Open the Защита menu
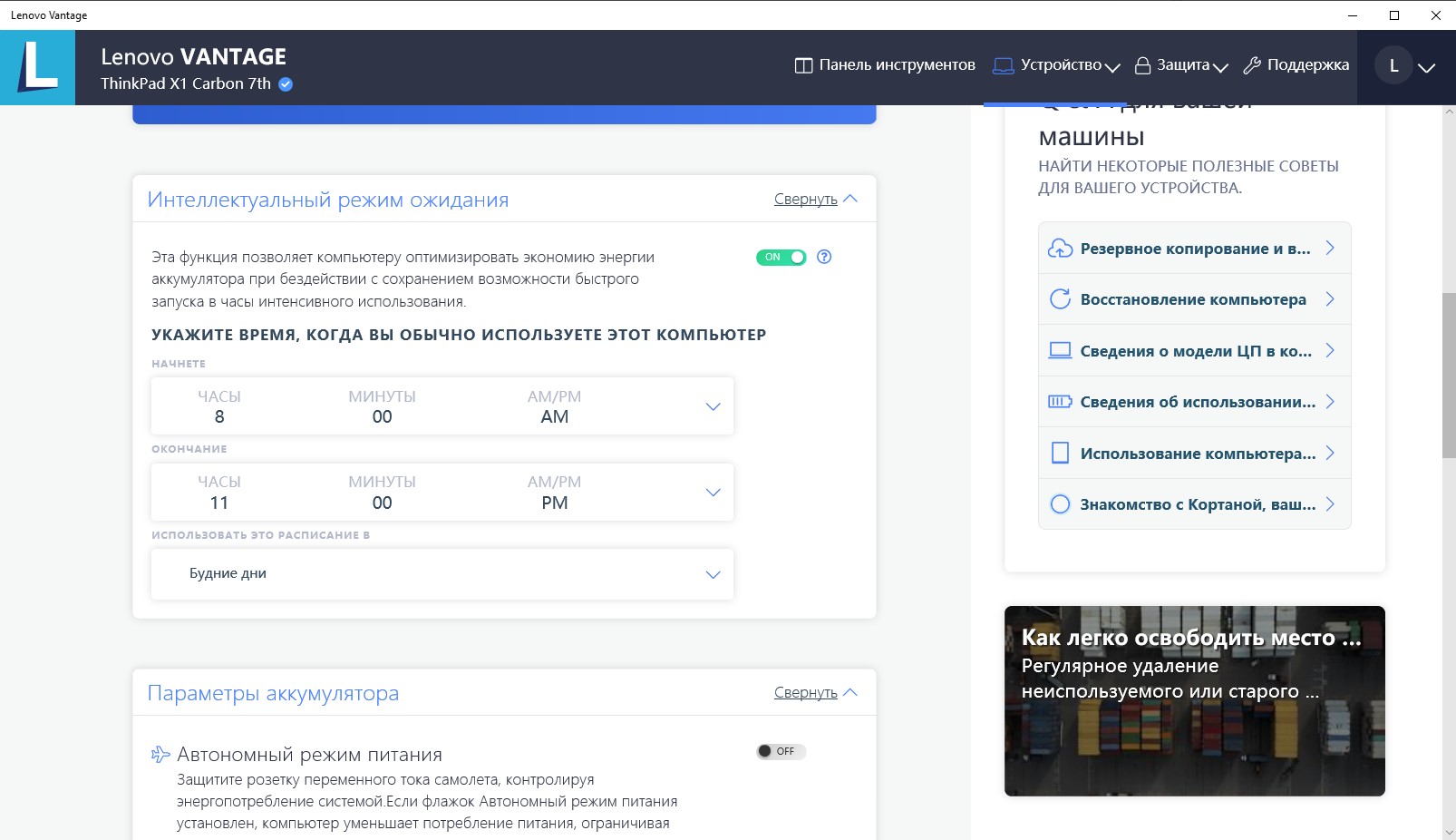Screen dimensions: 1456x840 pyautogui.click(x=1183, y=65)
